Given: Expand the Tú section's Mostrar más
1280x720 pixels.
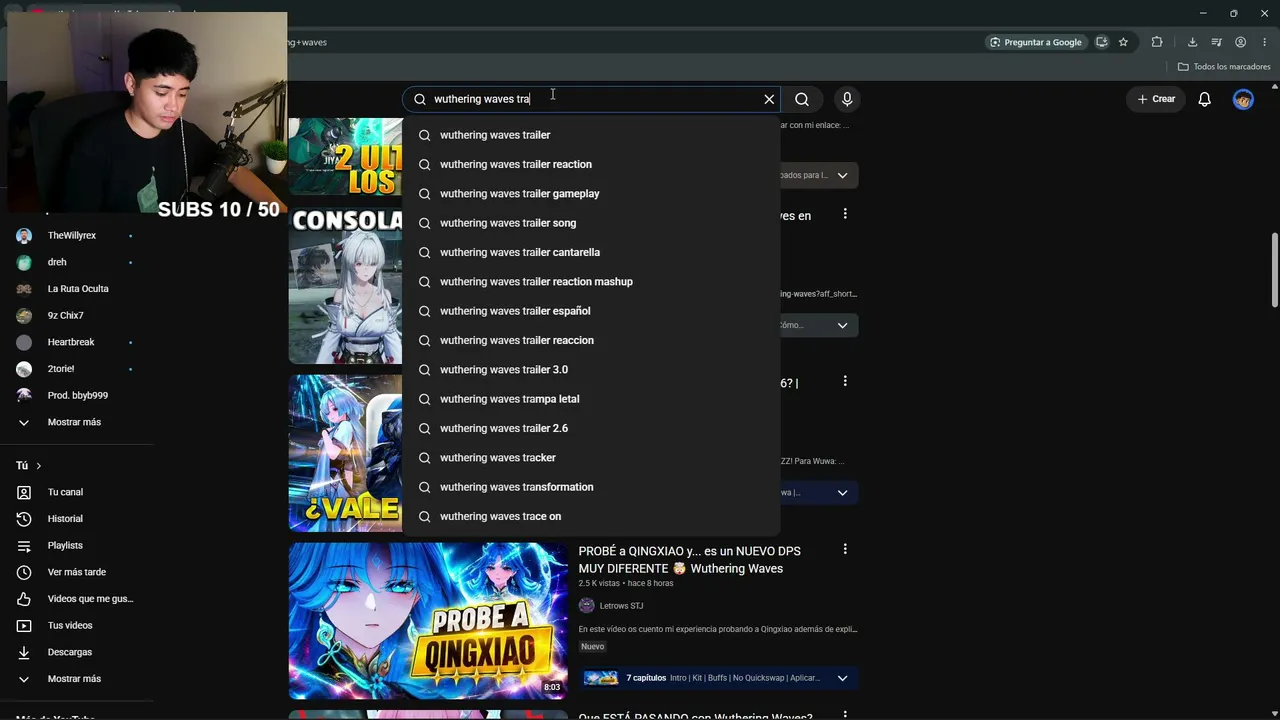Looking at the screenshot, I should (x=76, y=679).
